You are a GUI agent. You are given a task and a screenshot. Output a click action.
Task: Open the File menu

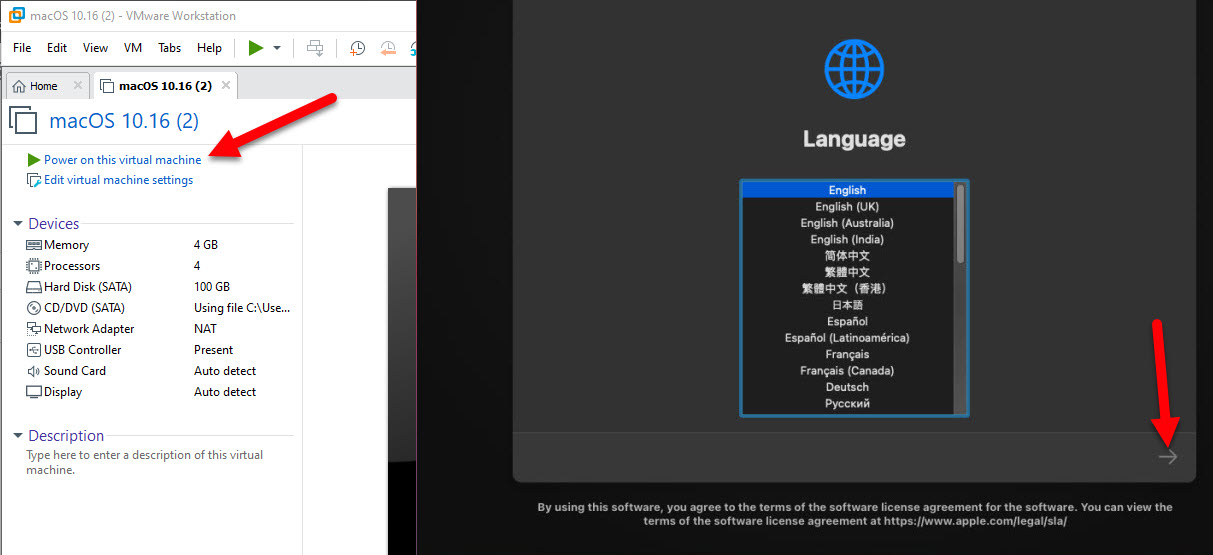[22, 48]
